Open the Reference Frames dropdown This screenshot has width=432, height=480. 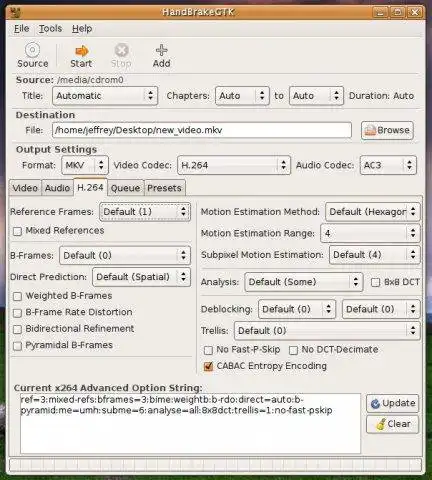click(x=145, y=212)
